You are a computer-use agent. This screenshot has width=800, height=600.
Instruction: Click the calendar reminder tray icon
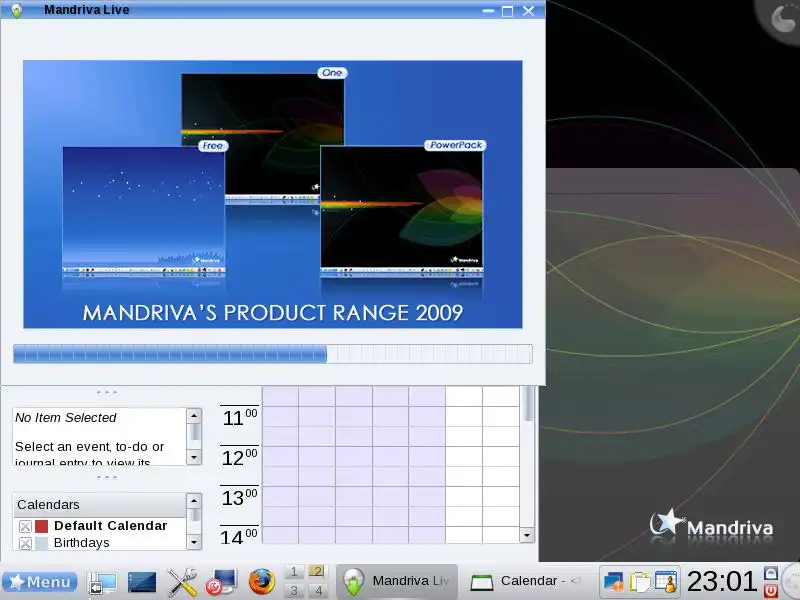click(x=666, y=582)
